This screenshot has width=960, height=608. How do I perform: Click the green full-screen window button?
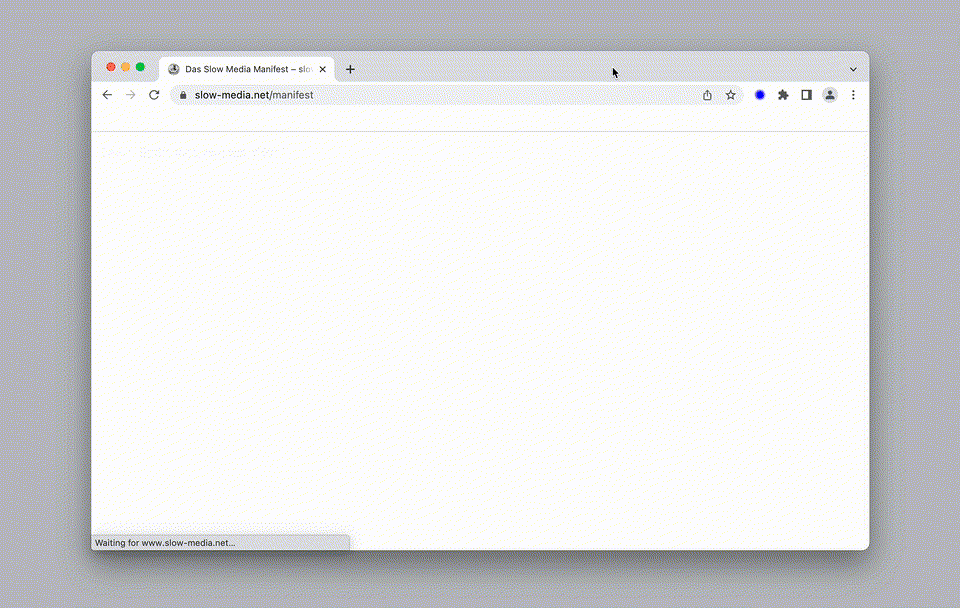140,67
